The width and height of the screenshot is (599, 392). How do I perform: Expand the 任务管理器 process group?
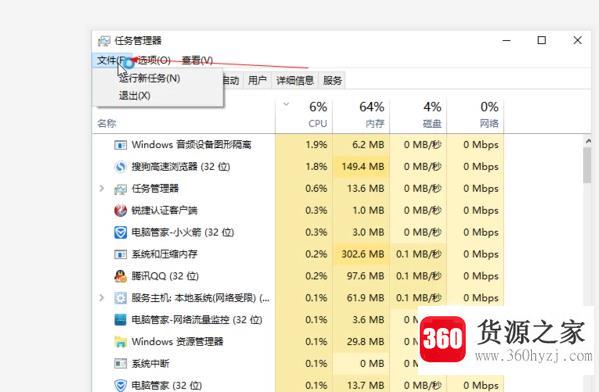tap(101, 188)
